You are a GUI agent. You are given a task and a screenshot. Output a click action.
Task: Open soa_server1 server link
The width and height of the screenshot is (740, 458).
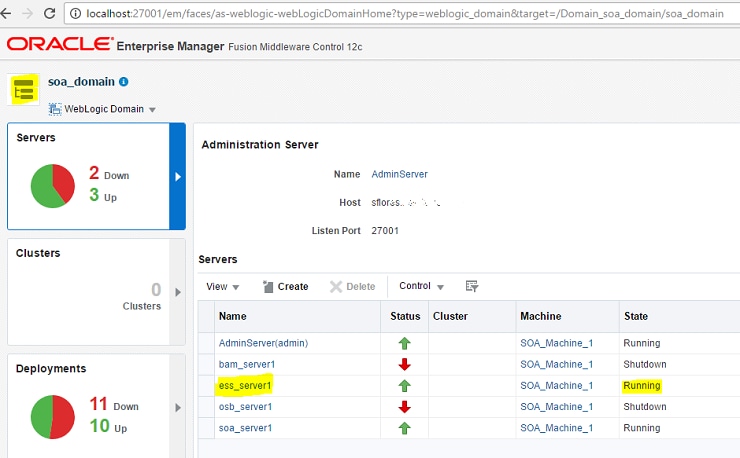click(x=245, y=428)
